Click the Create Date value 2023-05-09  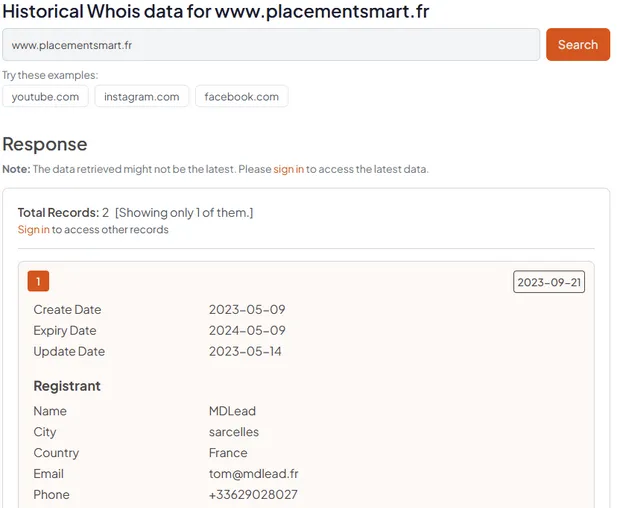(247, 310)
